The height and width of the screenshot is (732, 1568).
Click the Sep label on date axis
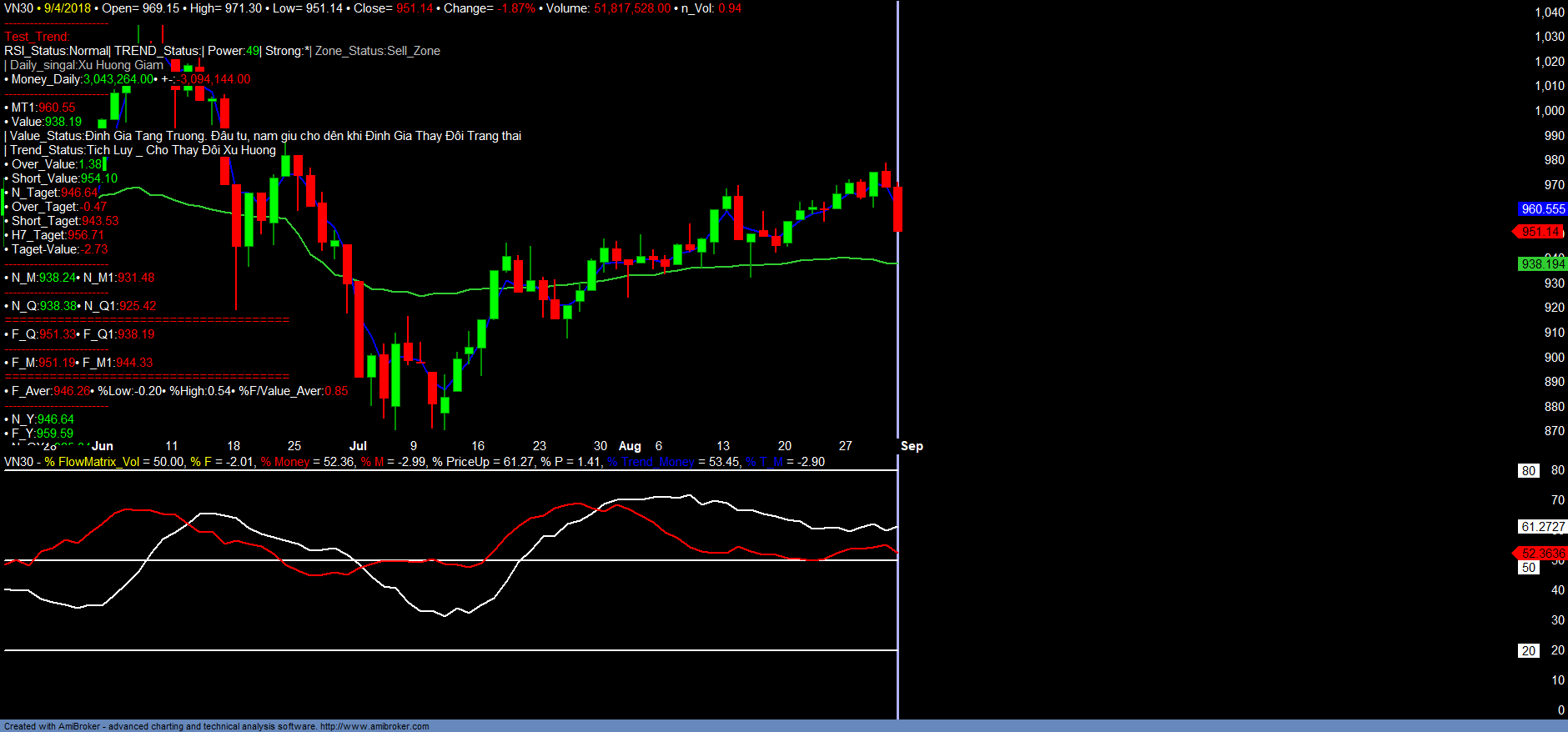click(912, 446)
